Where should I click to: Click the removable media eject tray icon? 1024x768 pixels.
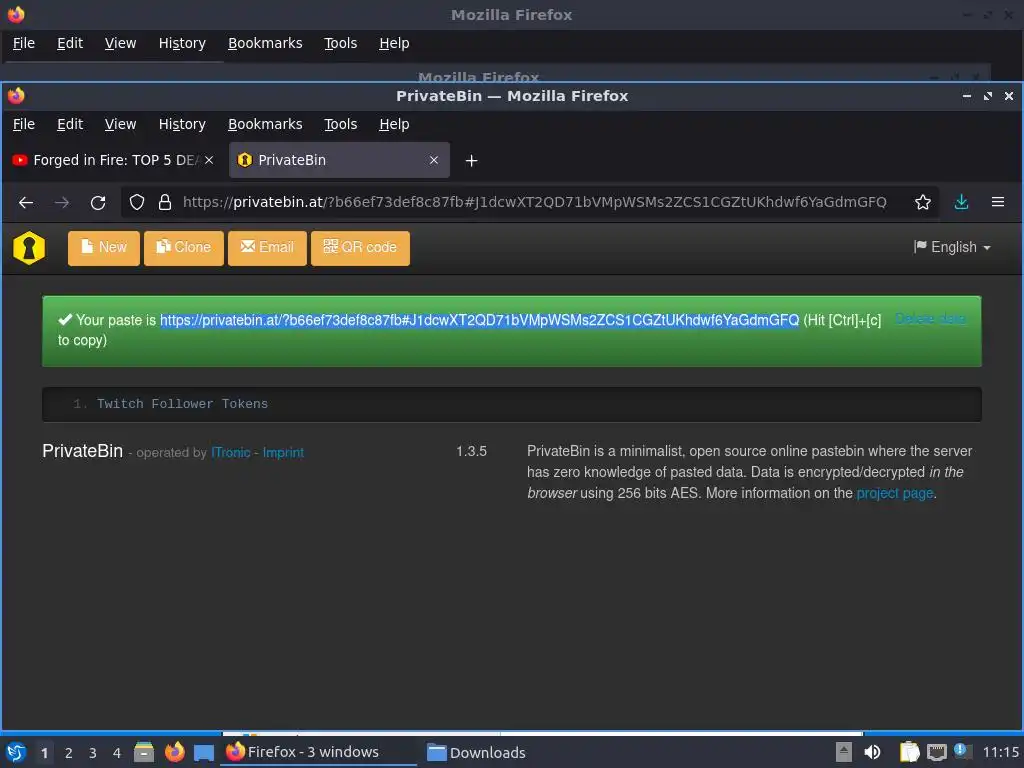pyautogui.click(x=844, y=752)
